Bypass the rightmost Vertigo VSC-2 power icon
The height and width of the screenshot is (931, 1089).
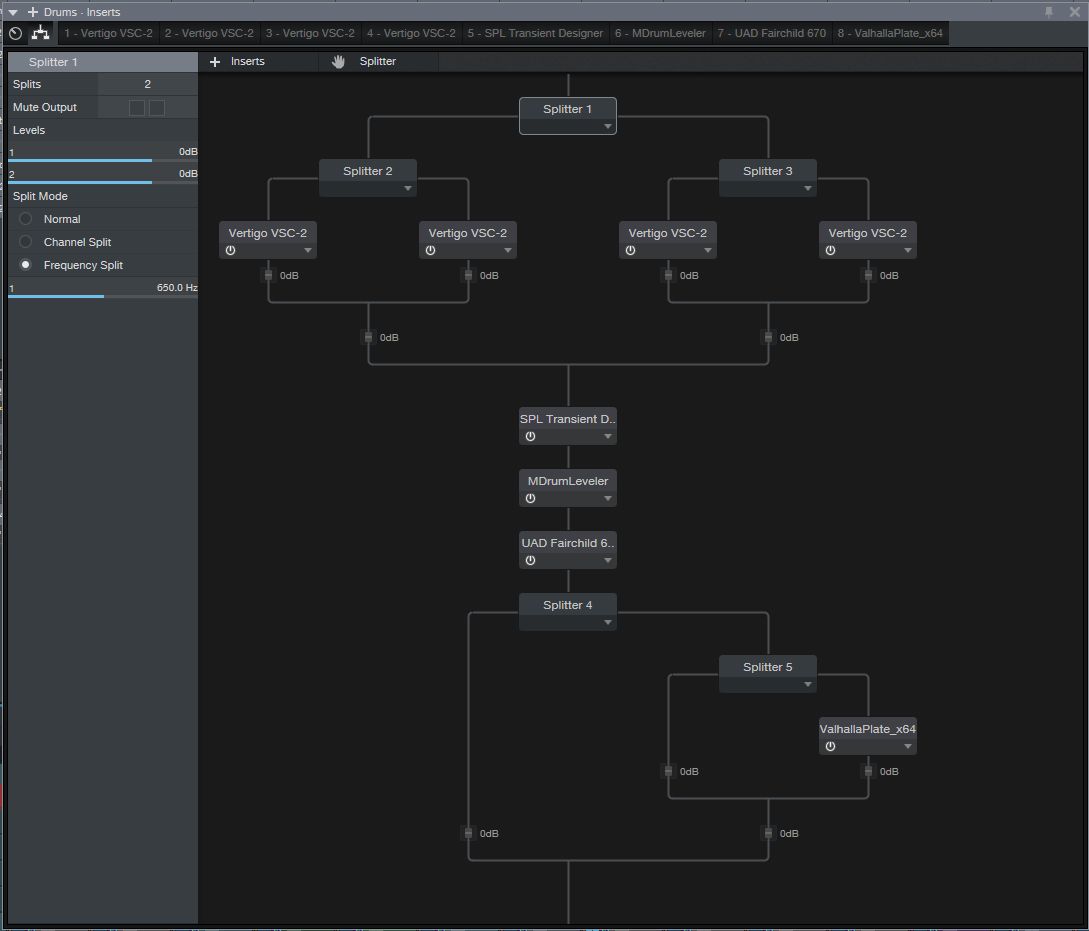pyautogui.click(x=831, y=251)
